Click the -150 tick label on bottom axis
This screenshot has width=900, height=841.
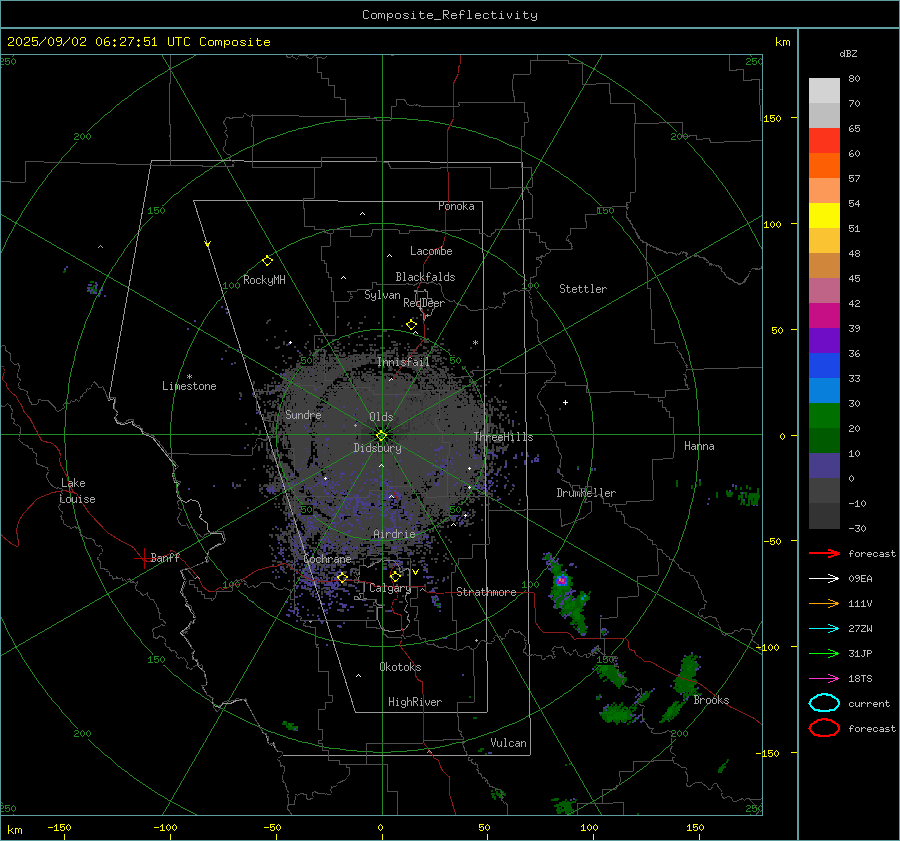60,827
